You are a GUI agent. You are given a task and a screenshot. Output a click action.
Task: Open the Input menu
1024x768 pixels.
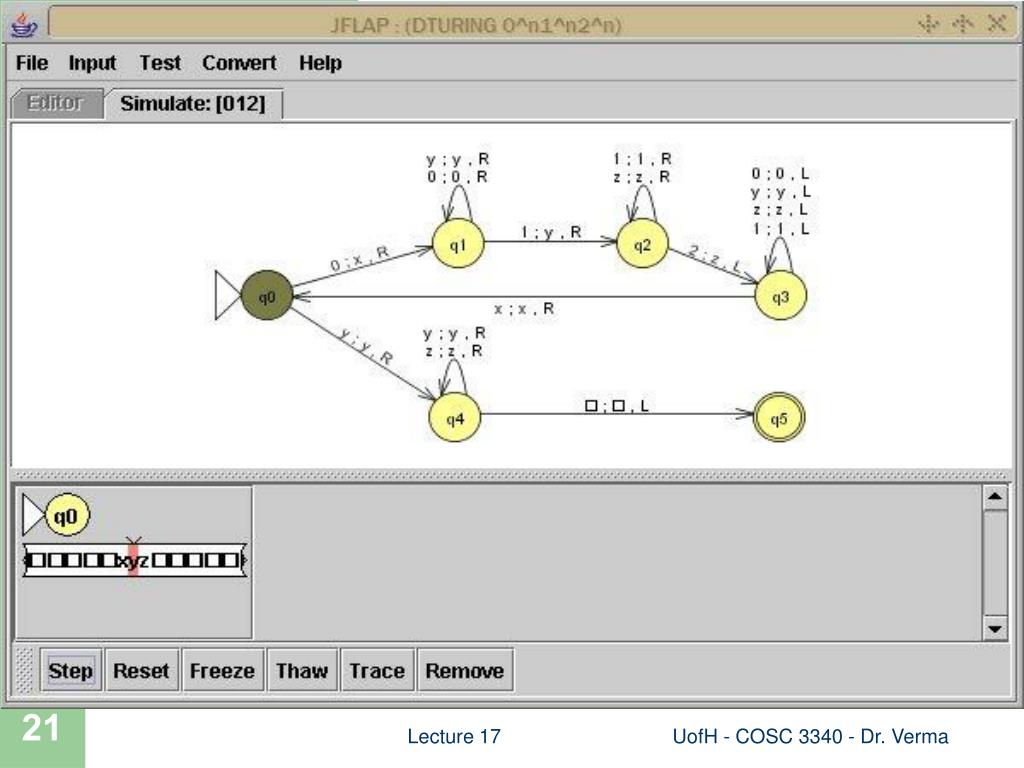(x=92, y=63)
